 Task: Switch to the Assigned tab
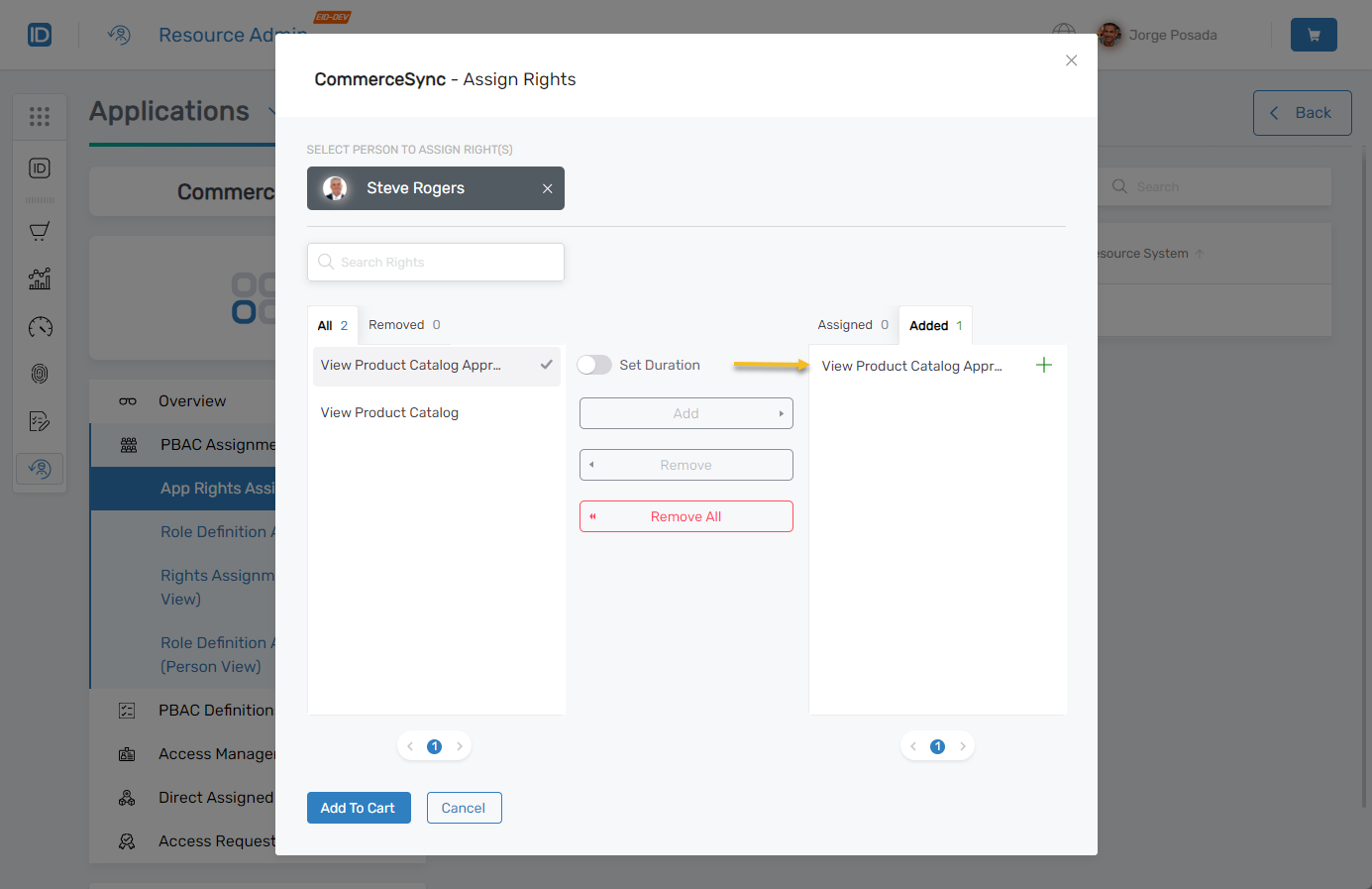(x=852, y=325)
